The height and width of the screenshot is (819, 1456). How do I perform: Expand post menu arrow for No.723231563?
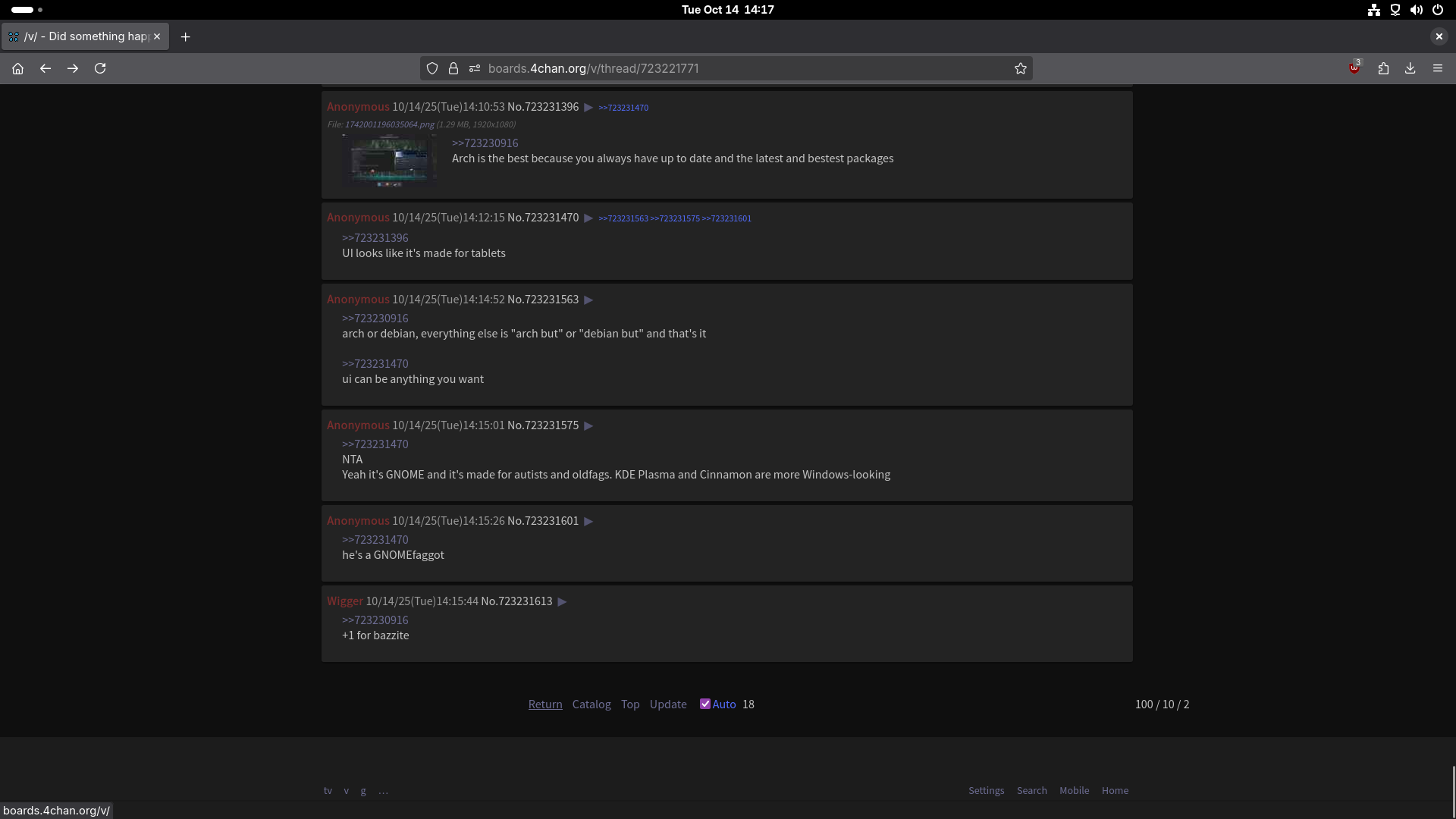(x=588, y=300)
